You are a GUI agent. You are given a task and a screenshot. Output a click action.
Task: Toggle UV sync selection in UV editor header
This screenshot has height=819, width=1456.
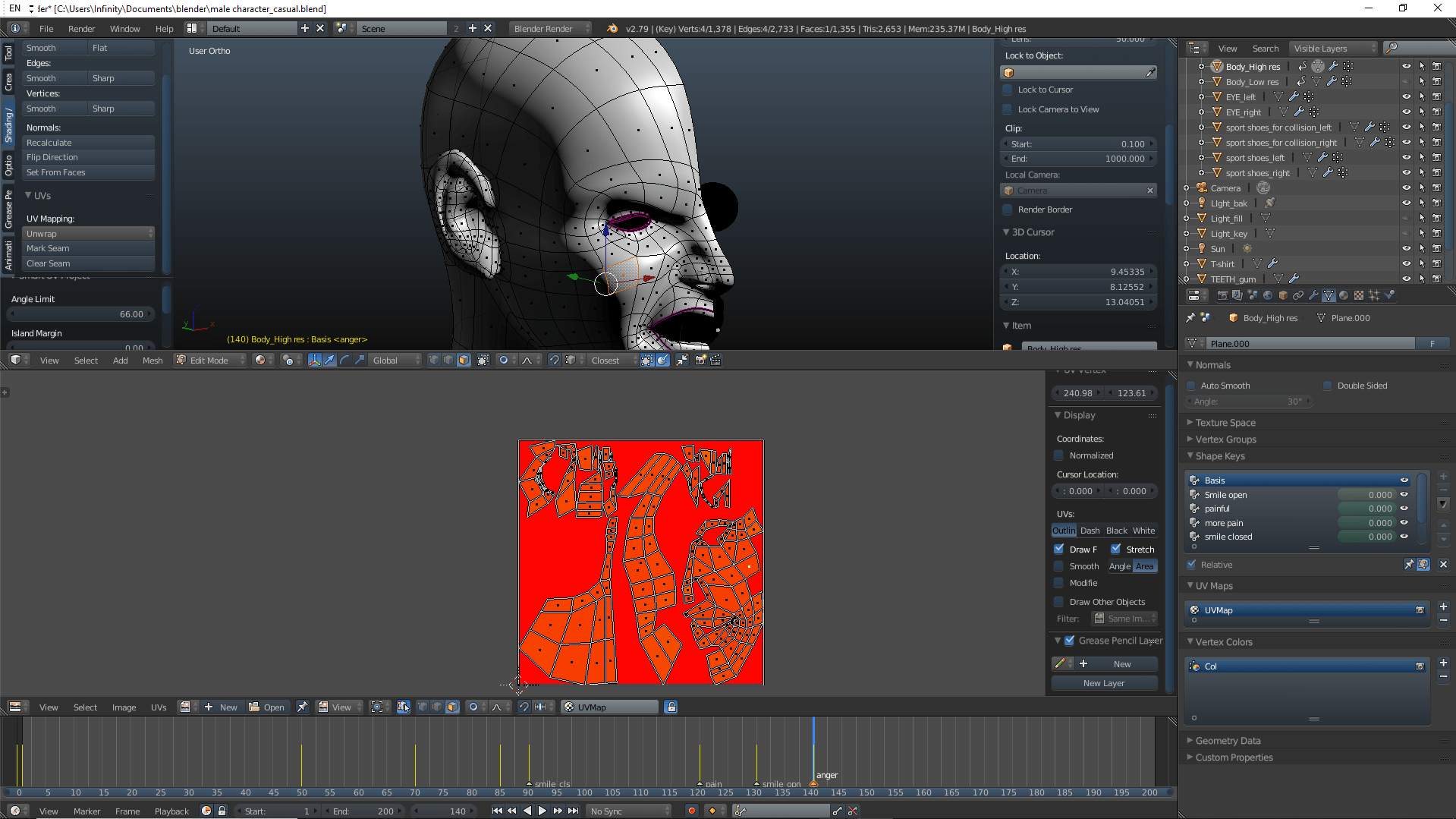coord(404,707)
